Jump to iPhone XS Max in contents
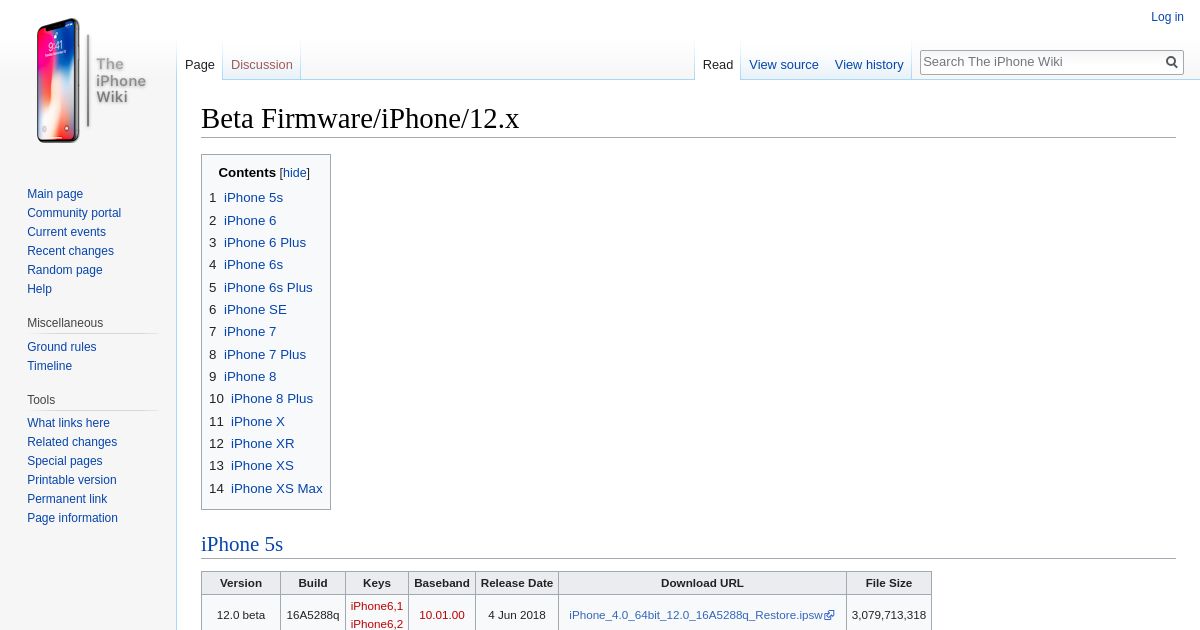1200x630 pixels. click(277, 488)
